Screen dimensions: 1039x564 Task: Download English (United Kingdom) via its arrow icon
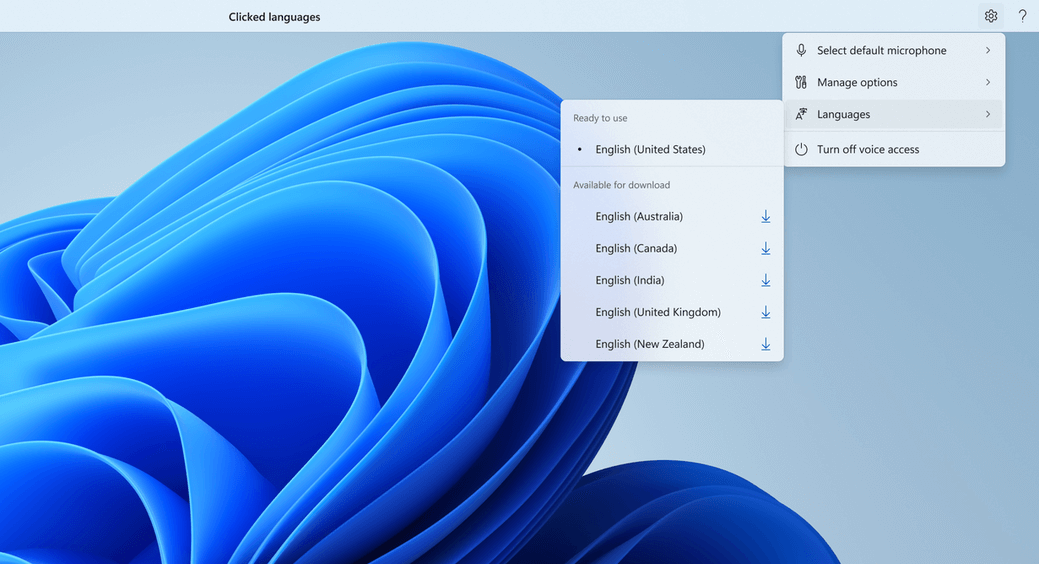click(x=765, y=312)
